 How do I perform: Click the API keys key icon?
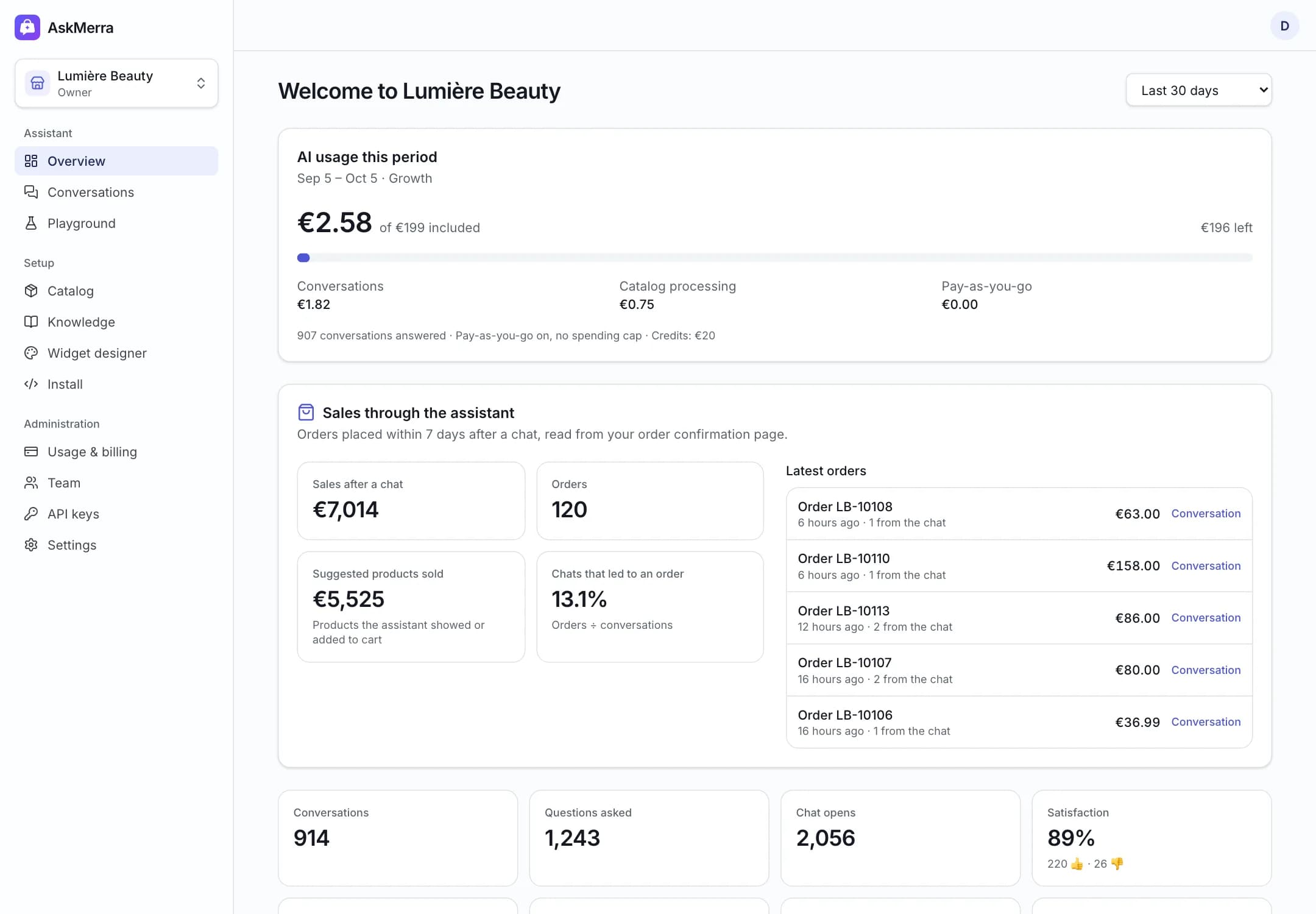(31, 514)
